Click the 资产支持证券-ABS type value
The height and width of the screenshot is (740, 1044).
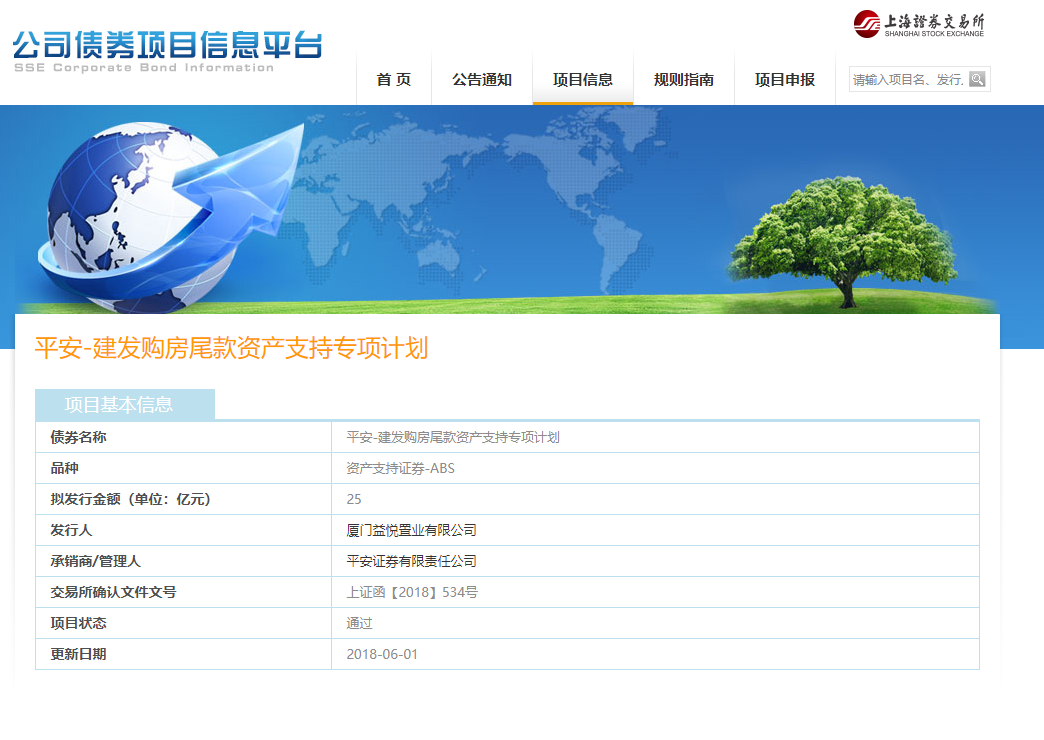click(400, 469)
